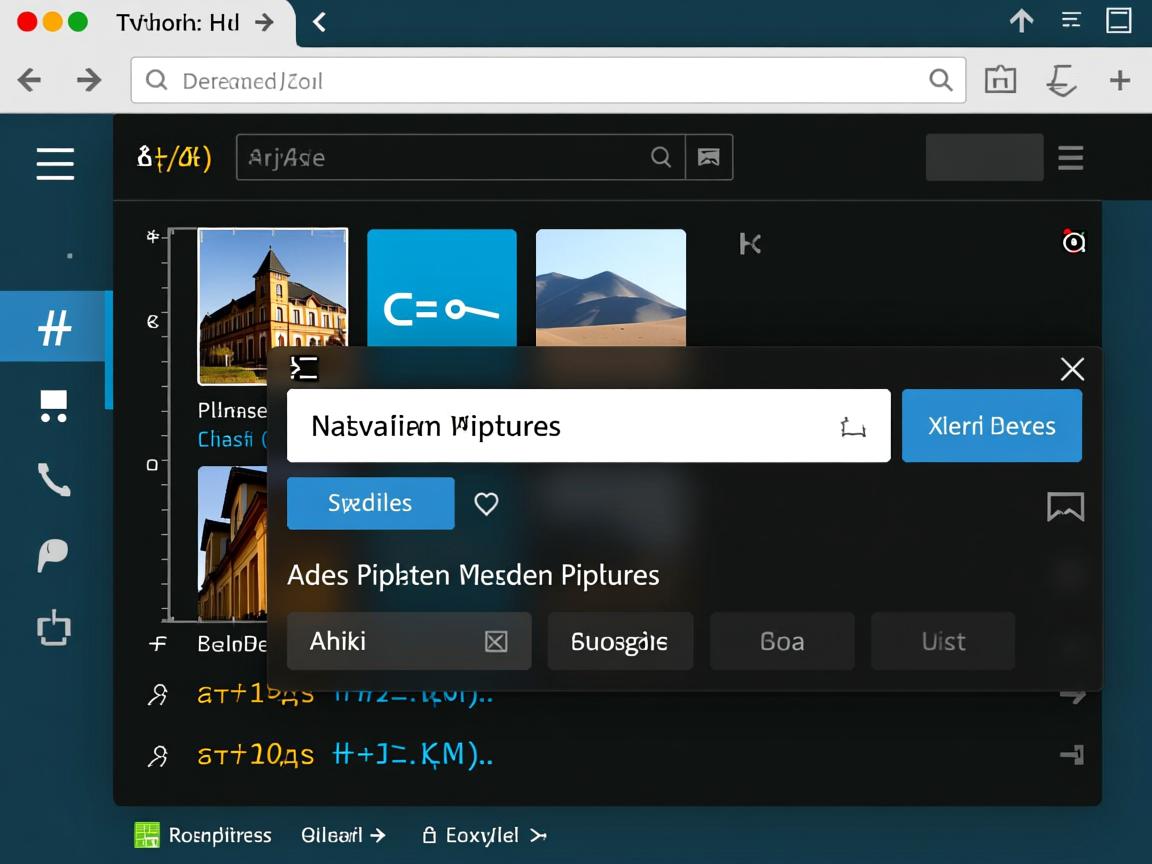Open the phone calls sidebar icon

pyautogui.click(x=53, y=479)
